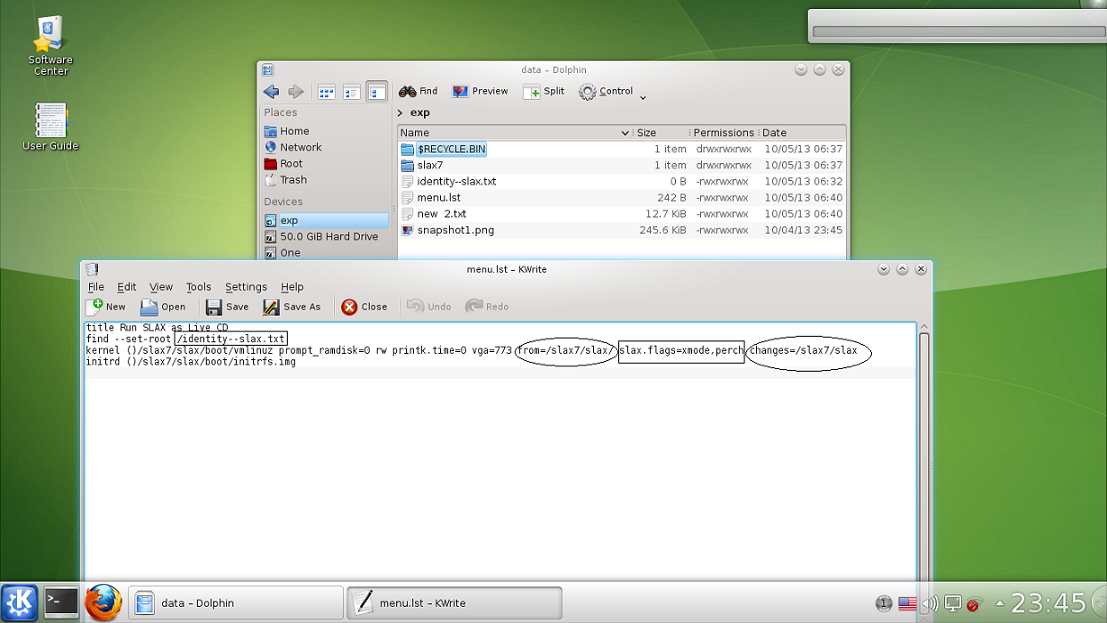
Task: Select the identity--slax.txt file
Action: (456, 182)
